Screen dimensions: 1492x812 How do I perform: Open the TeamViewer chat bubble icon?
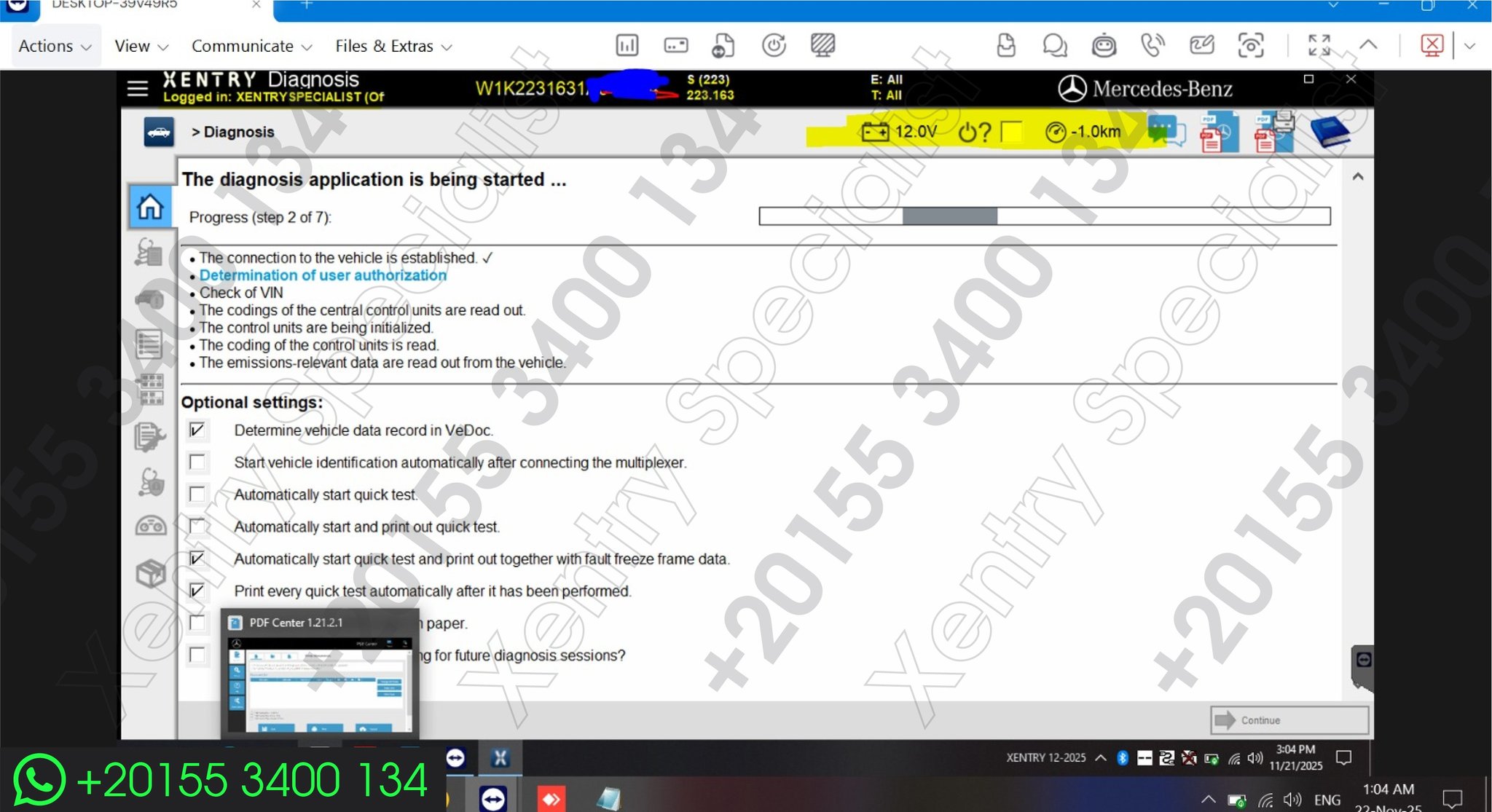click(1054, 46)
